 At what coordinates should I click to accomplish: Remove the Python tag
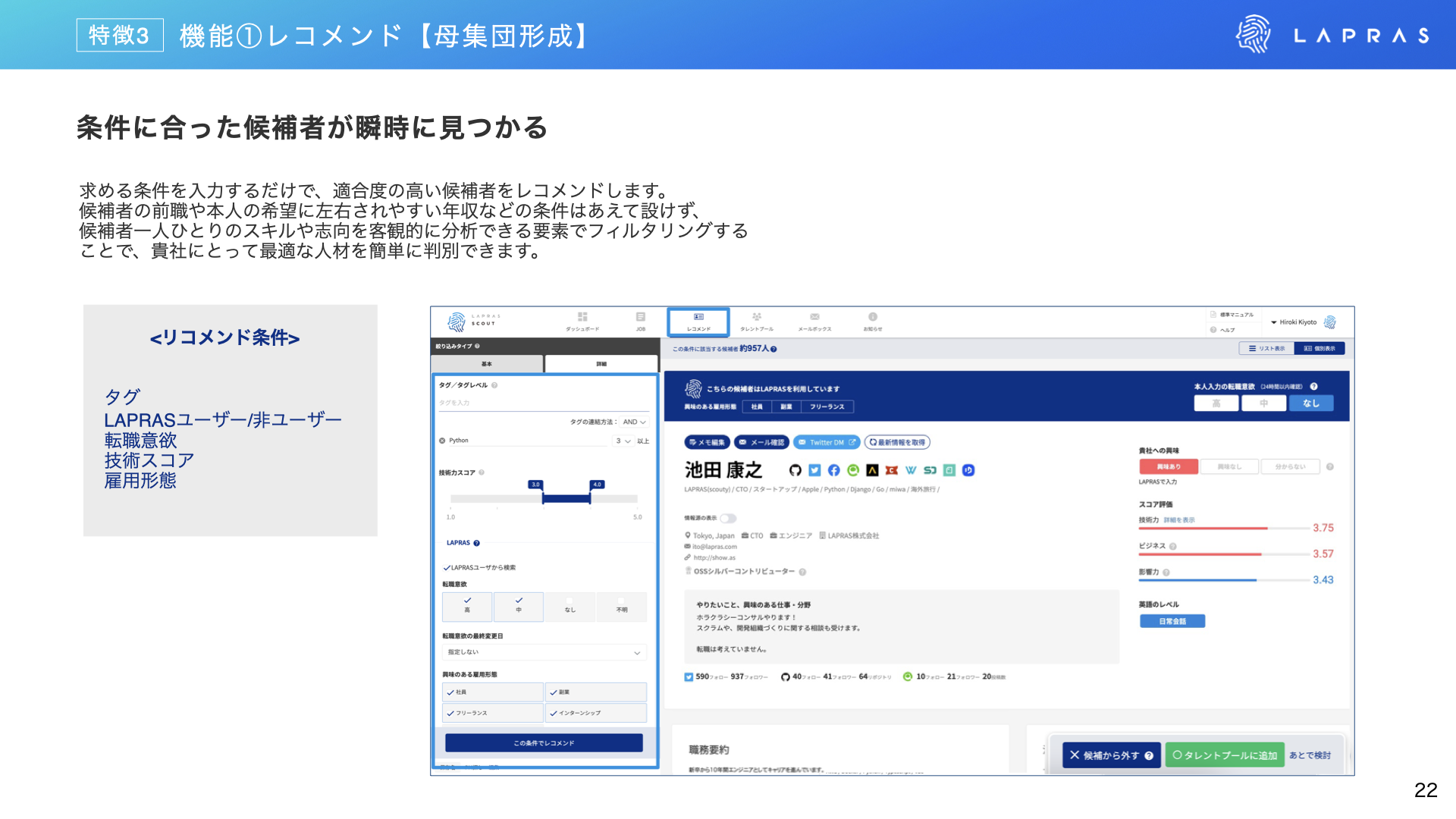[442, 441]
